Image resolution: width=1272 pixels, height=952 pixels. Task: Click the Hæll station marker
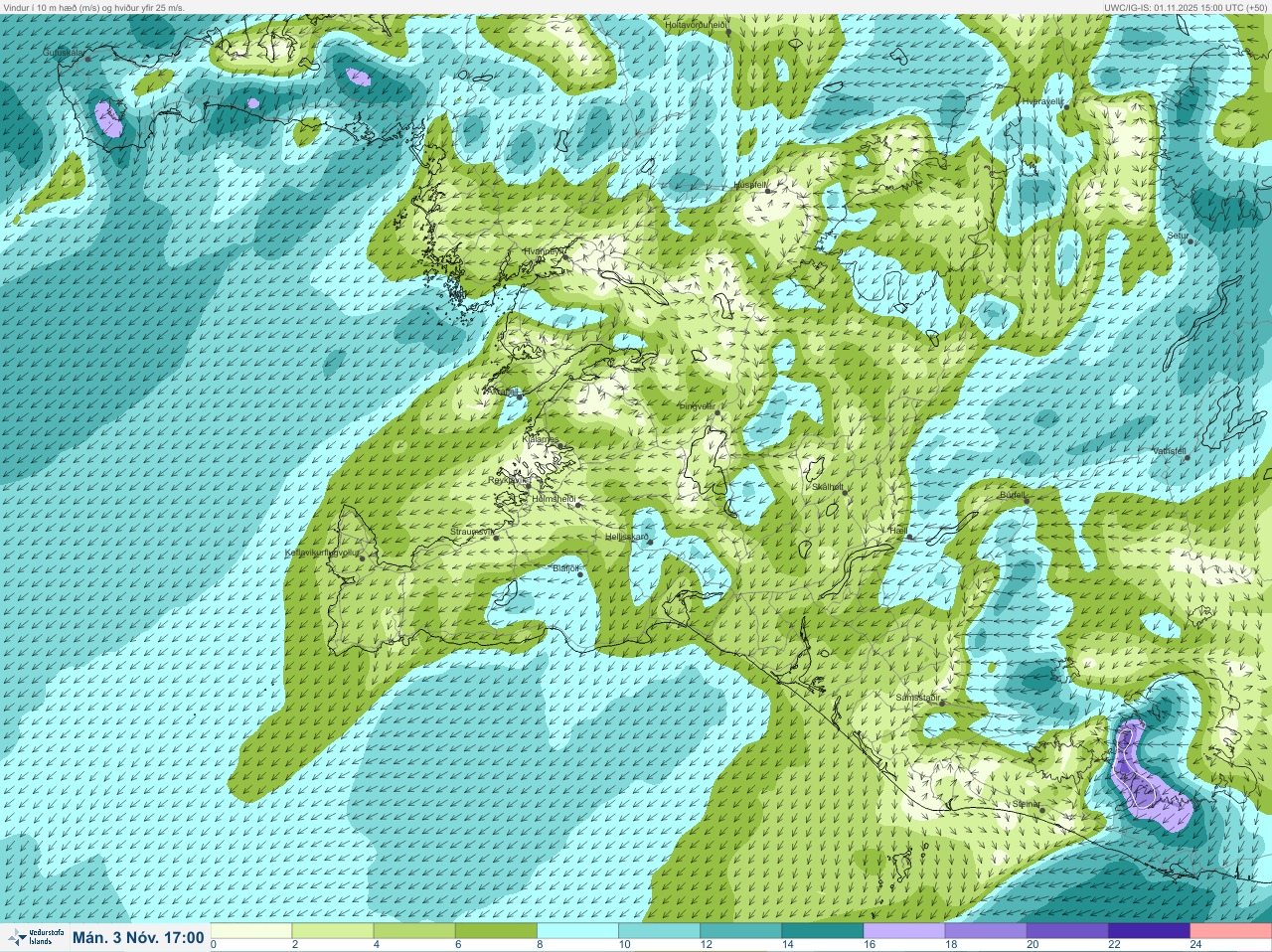coord(908,537)
